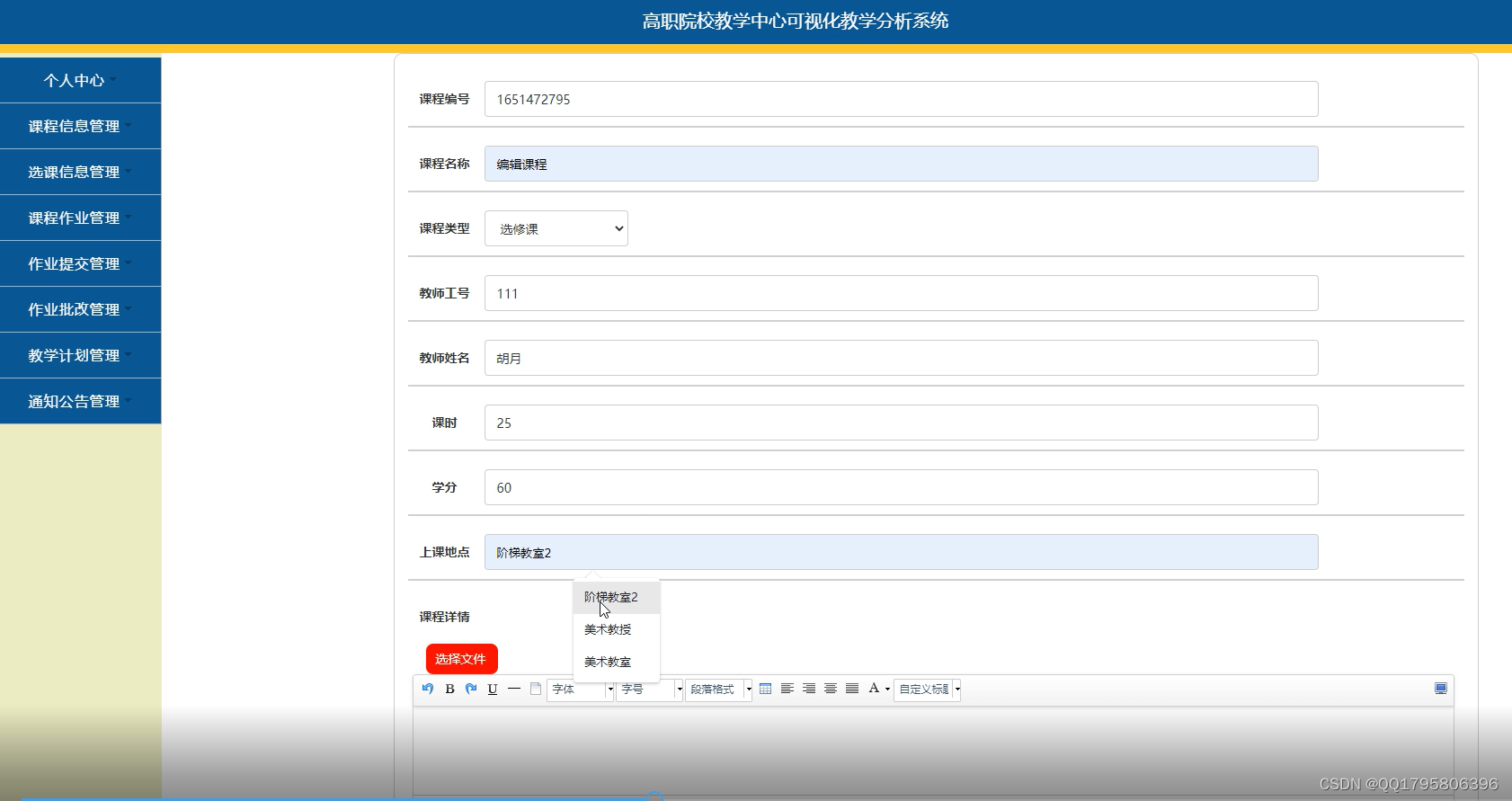This screenshot has width=1512, height=801.
Task: Align text left in the editor
Action: pos(787,689)
